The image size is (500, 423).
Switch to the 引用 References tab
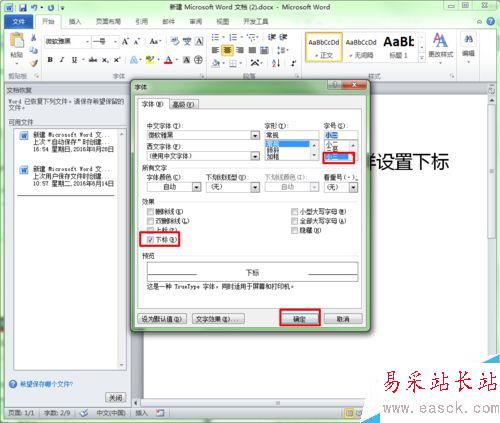coord(141,22)
